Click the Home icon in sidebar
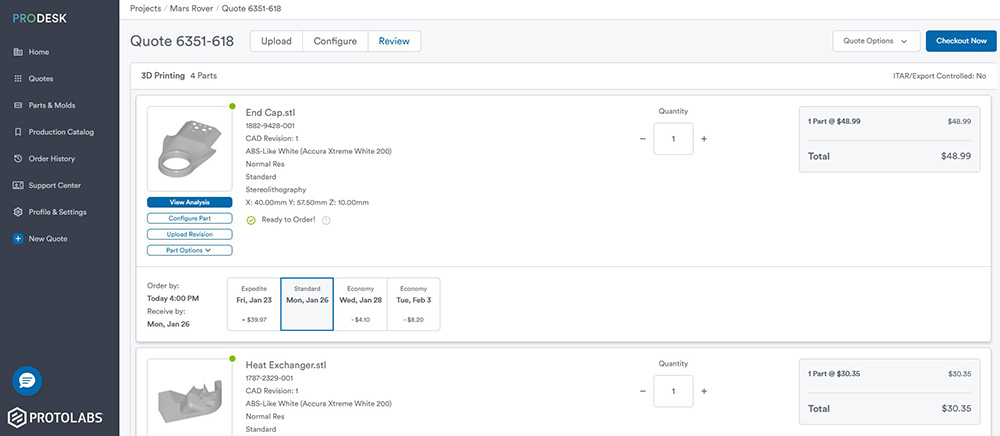This screenshot has height=436, width=1000. pos(18,52)
